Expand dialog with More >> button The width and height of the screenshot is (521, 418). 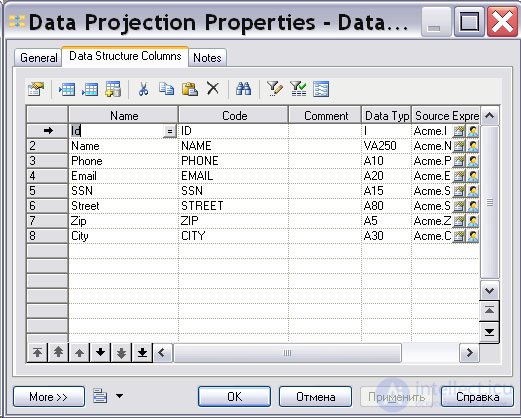(x=49, y=397)
